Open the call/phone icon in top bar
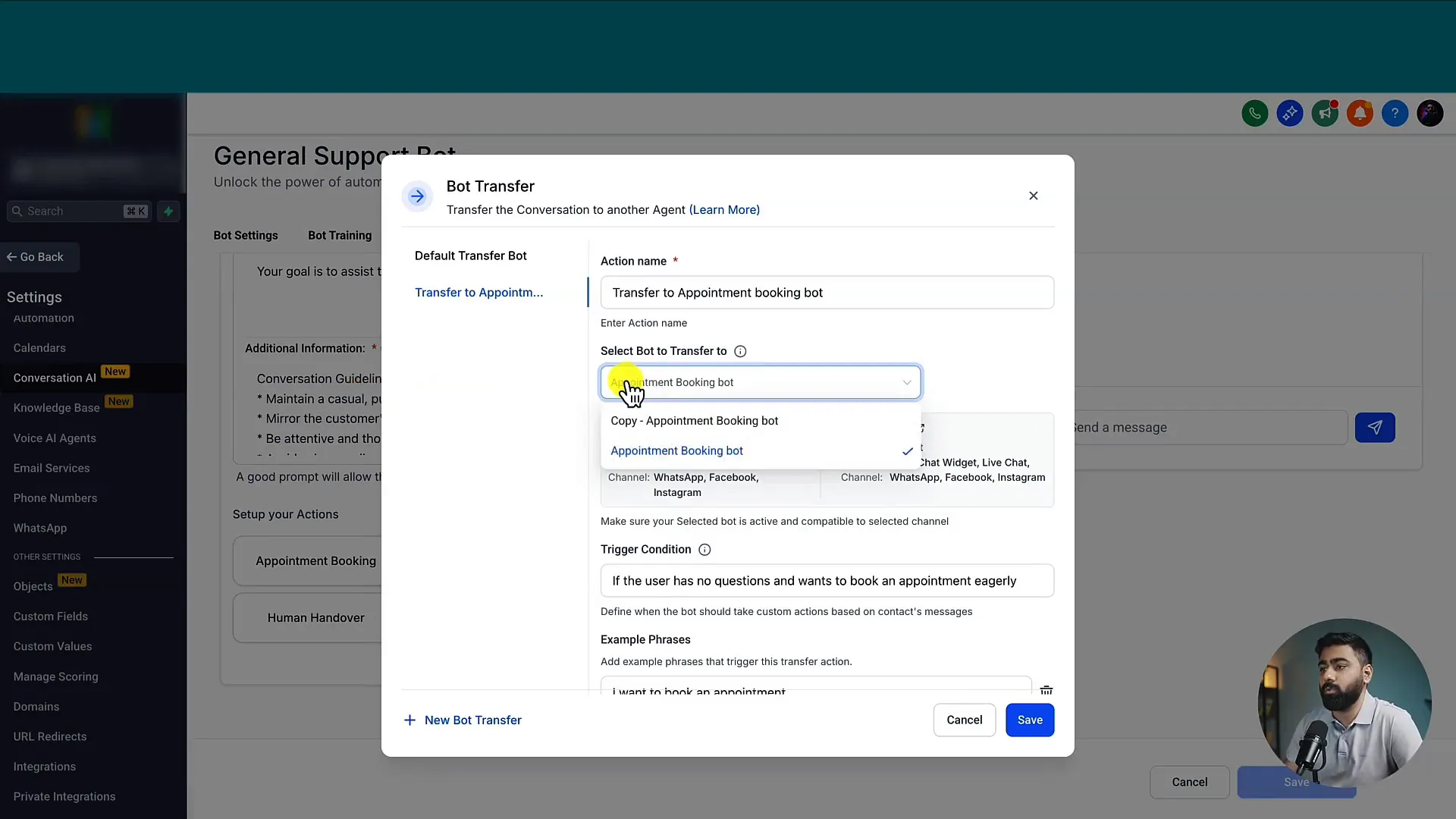Viewport: 1456px width, 819px height. 1254,113
